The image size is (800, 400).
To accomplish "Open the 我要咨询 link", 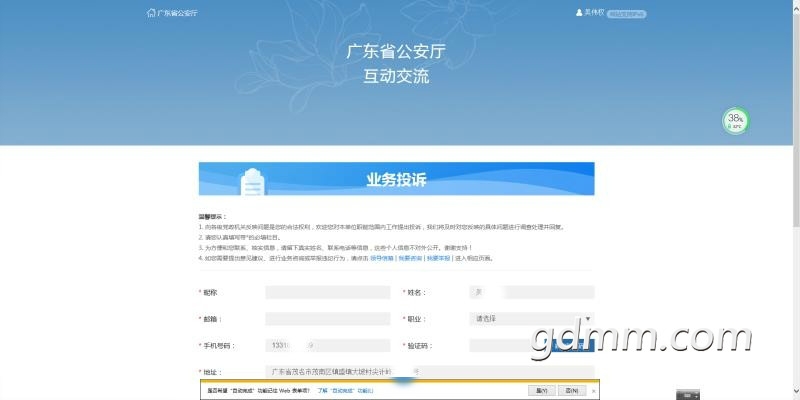I will tap(410, 258).
